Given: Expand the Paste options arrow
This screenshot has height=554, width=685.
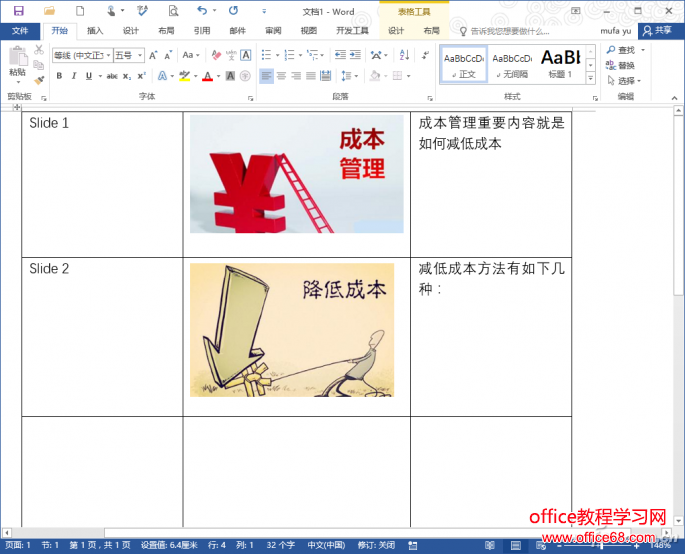Looking at the screenshot, I should click(x=18, y=83).
